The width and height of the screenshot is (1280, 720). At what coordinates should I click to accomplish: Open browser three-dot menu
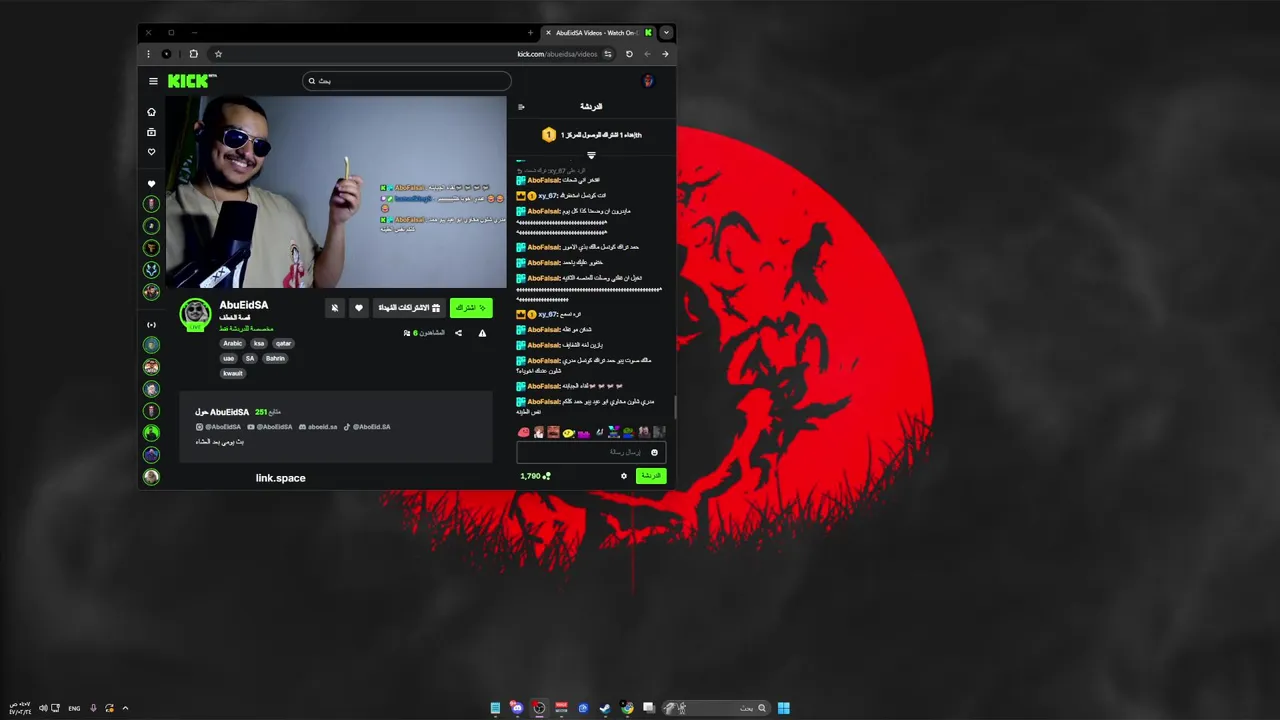click(148, 54)
